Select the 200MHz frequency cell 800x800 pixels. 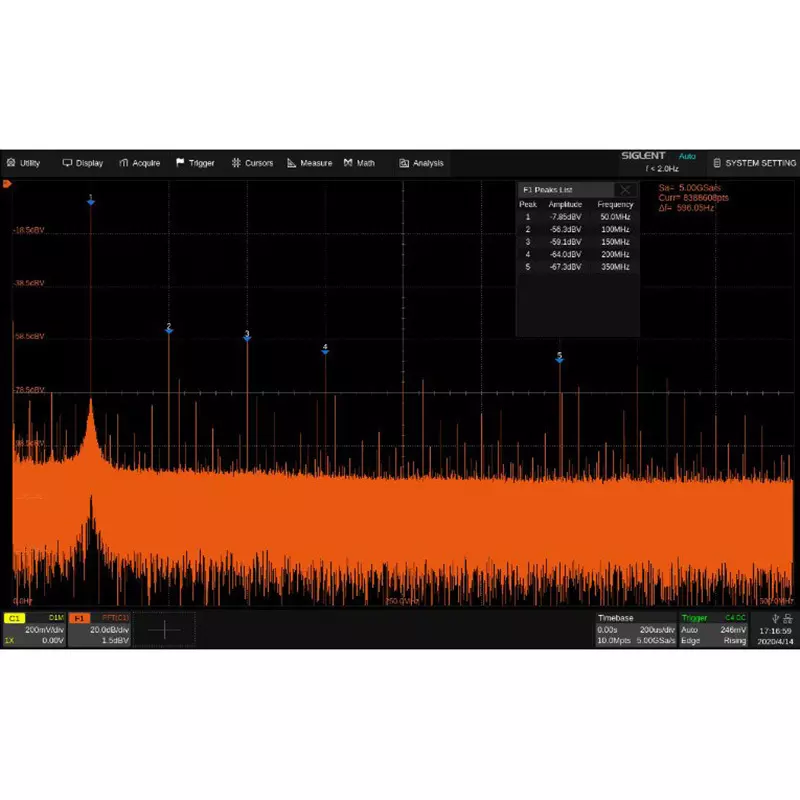point(615,255)
